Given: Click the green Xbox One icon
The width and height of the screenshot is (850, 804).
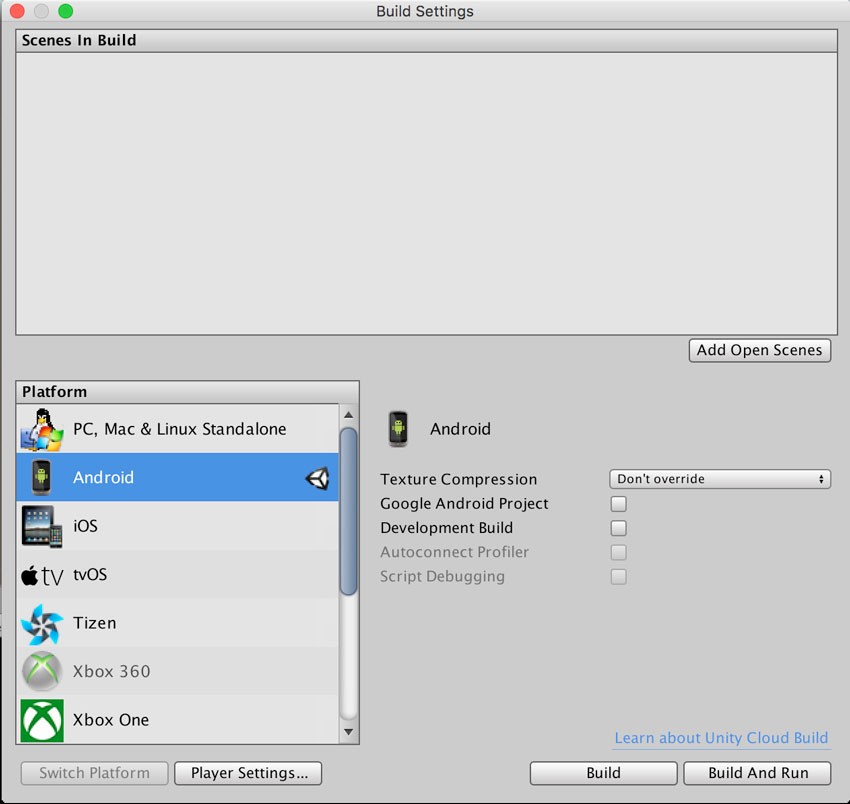Looking at the screenshot, I should coord(42,721).
